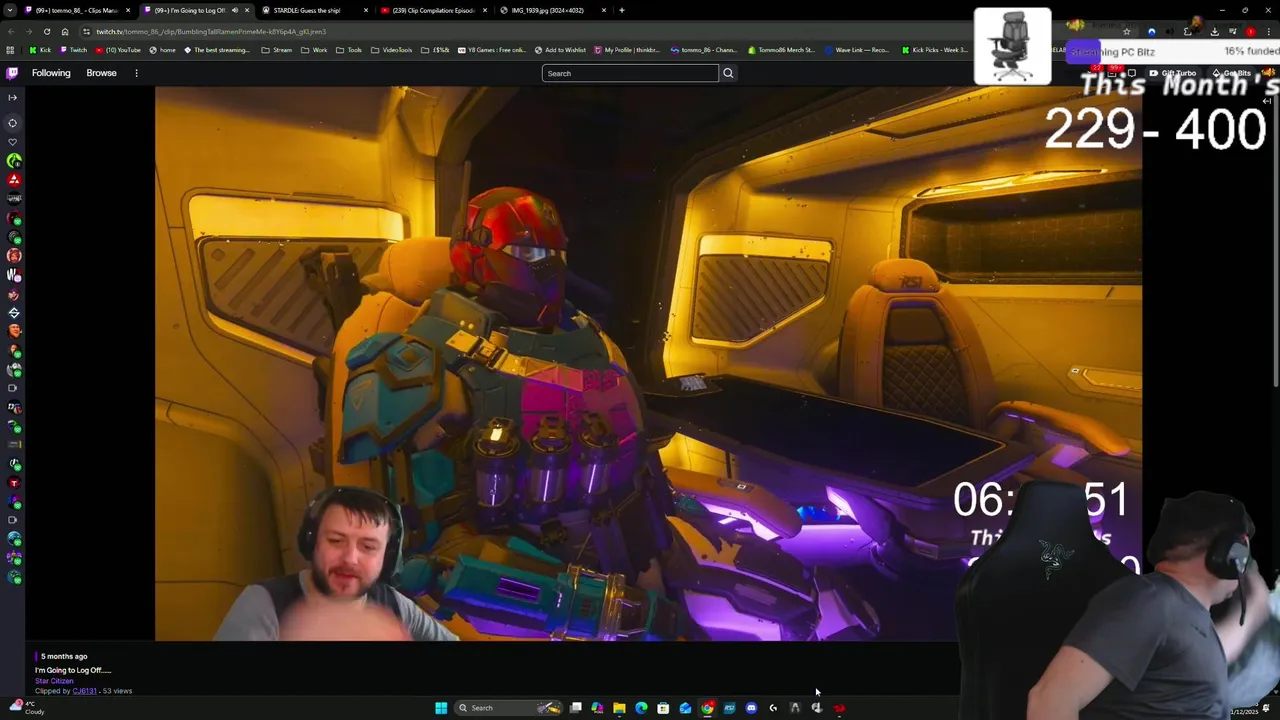This screenshot has height=720, width=1280.
Task: Open a new browser tab with plus
Action: [x=622, y=10]
